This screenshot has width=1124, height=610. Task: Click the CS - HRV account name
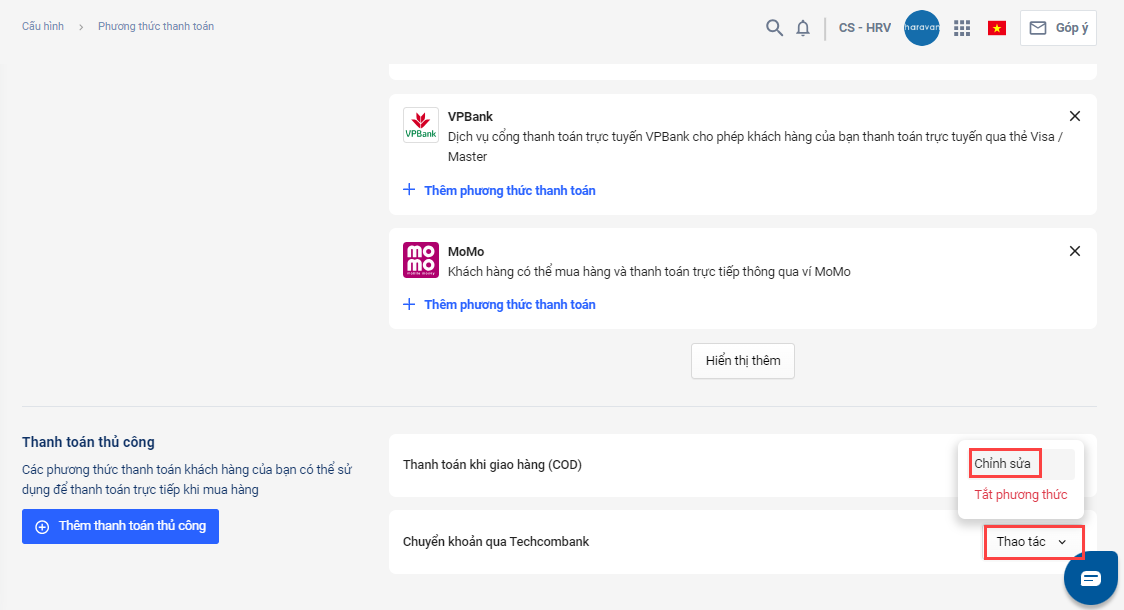coord(864,28)
